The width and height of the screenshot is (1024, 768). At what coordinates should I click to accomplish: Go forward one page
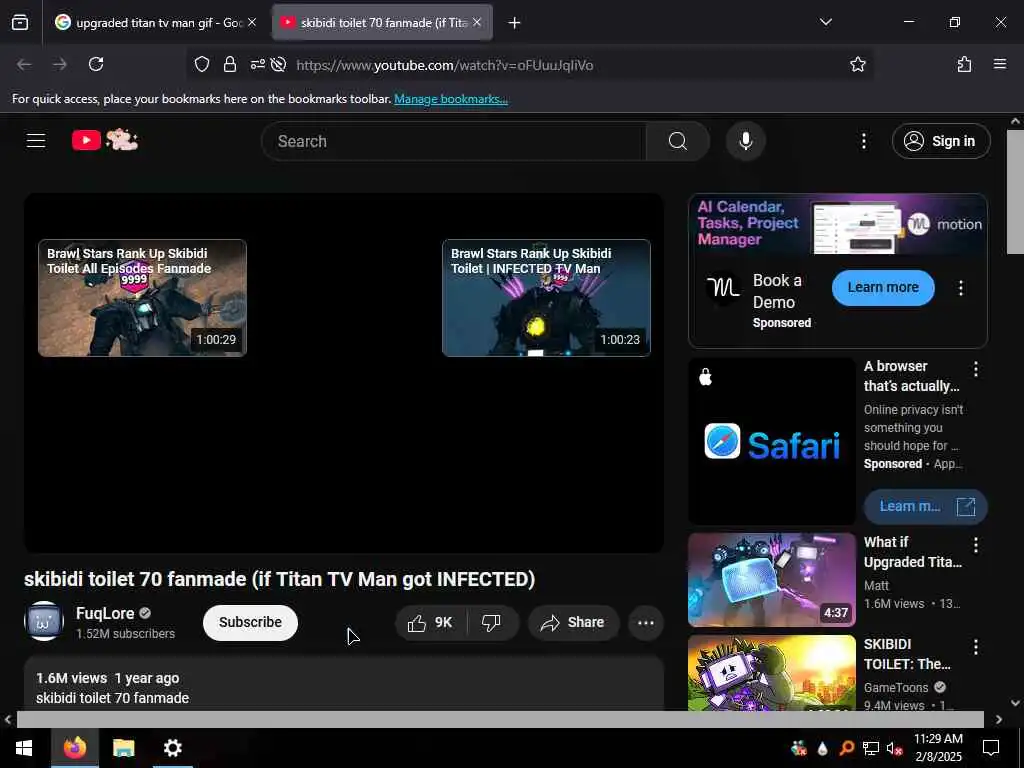[x=60, y=65]
